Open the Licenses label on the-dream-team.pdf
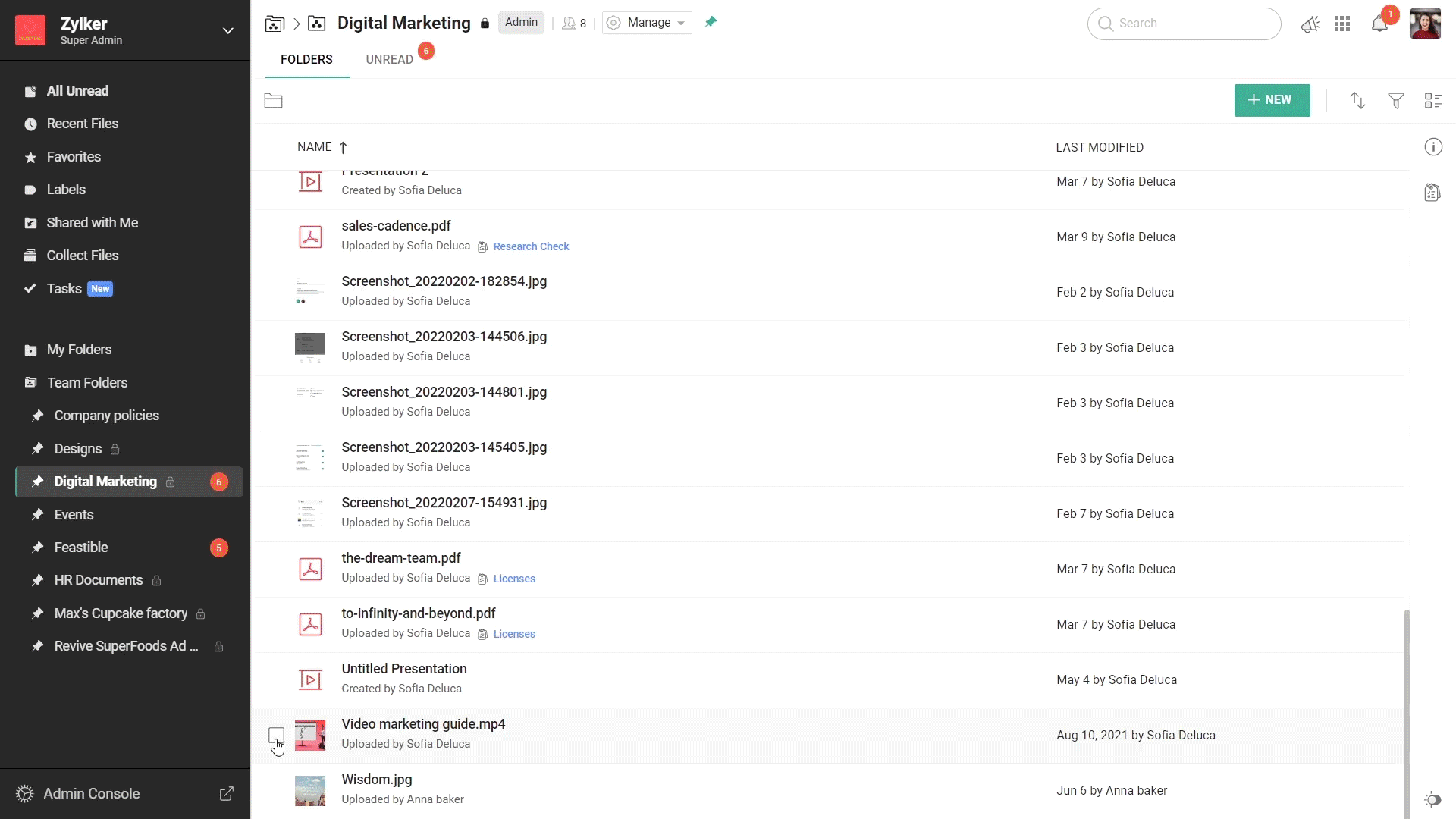 pos(514,579)
